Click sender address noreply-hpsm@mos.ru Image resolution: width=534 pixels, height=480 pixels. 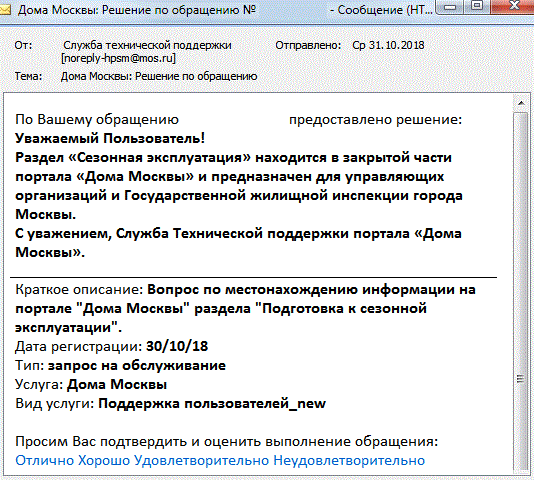[119, 58]
